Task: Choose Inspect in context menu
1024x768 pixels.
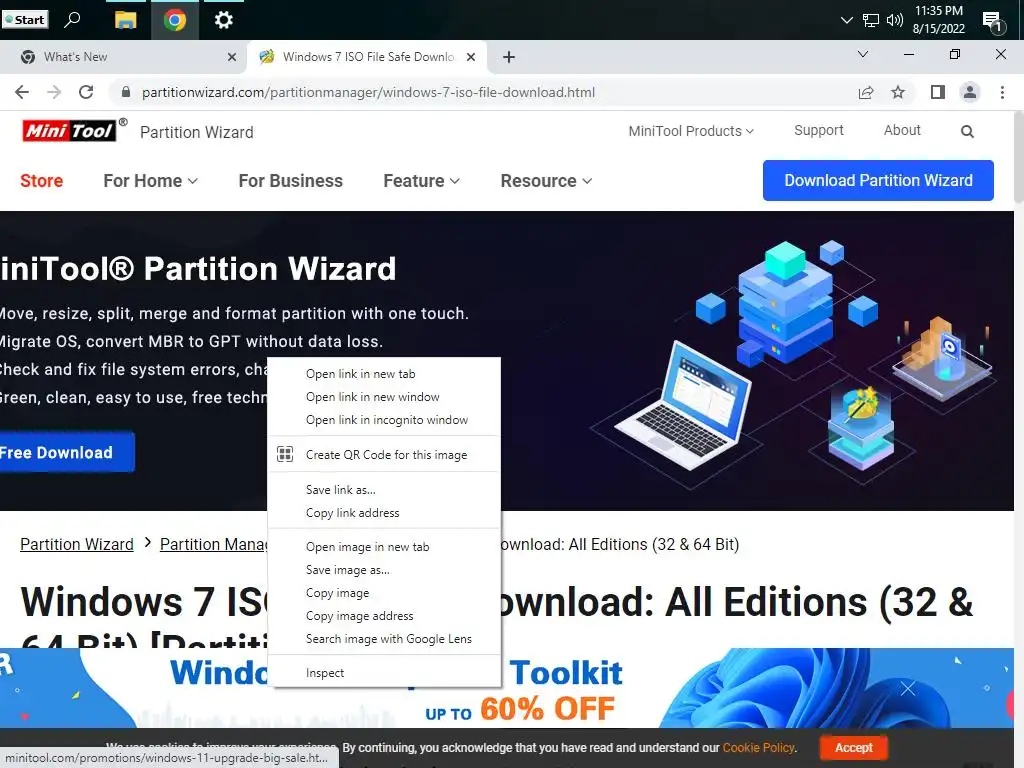Action: (x=384, y=673)
